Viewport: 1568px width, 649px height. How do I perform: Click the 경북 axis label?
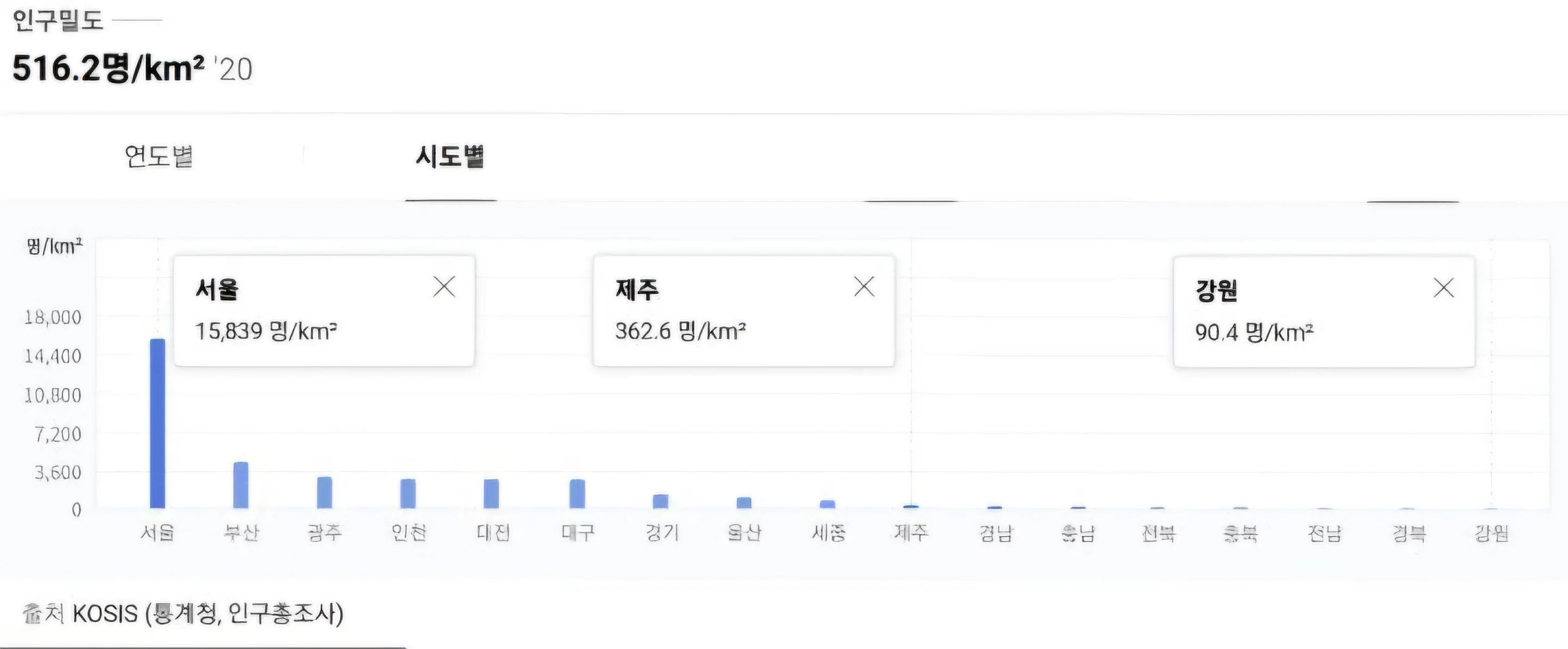[x=1408, y=534]
